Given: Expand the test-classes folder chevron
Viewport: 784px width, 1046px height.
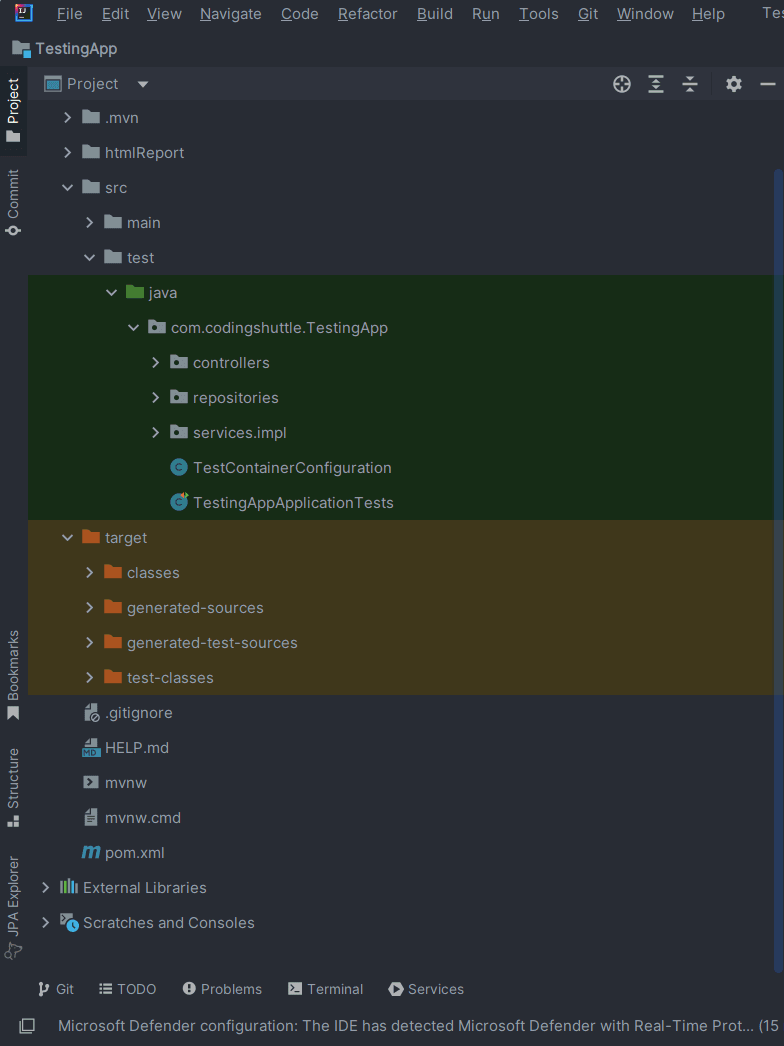Looking at the screenshot, I should 89,677.
